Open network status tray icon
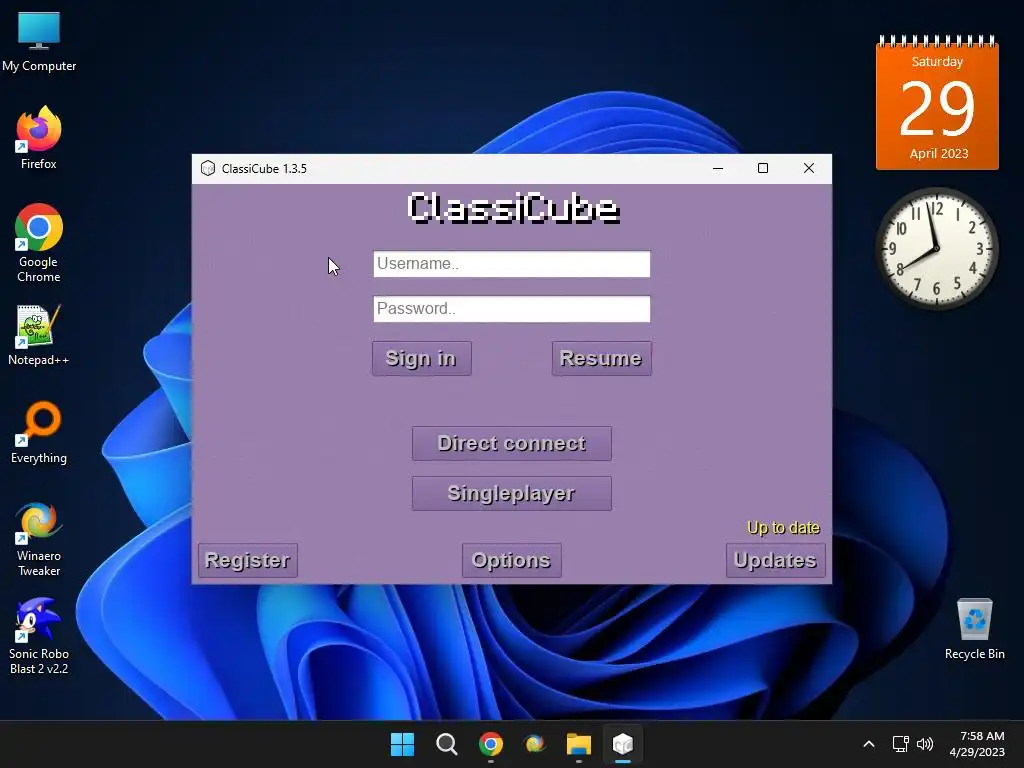The width and height of the screenshot is (1024, 768). click(901, 744)
